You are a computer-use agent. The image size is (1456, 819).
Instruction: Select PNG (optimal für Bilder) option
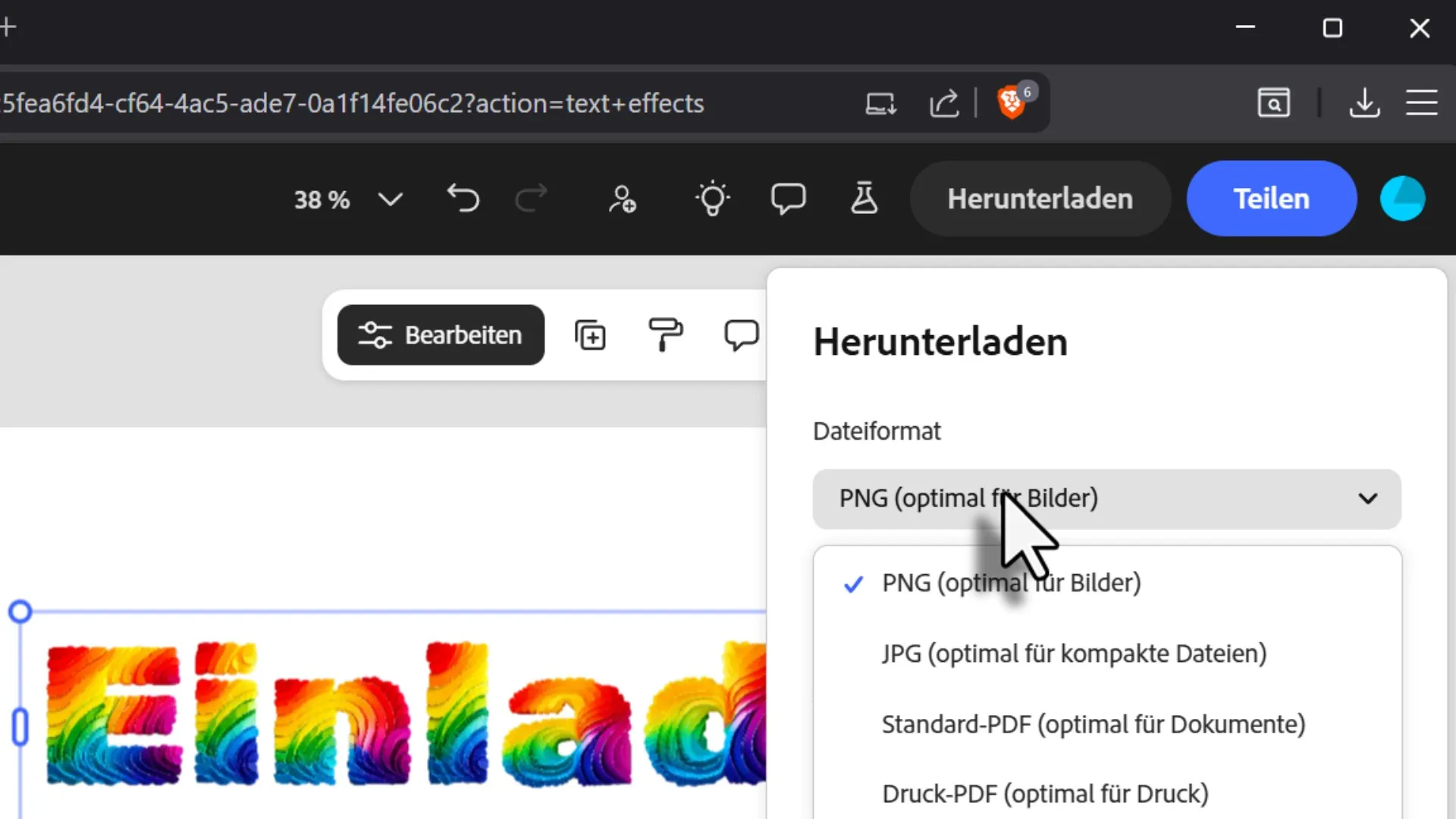click(x=1011, y=583)
